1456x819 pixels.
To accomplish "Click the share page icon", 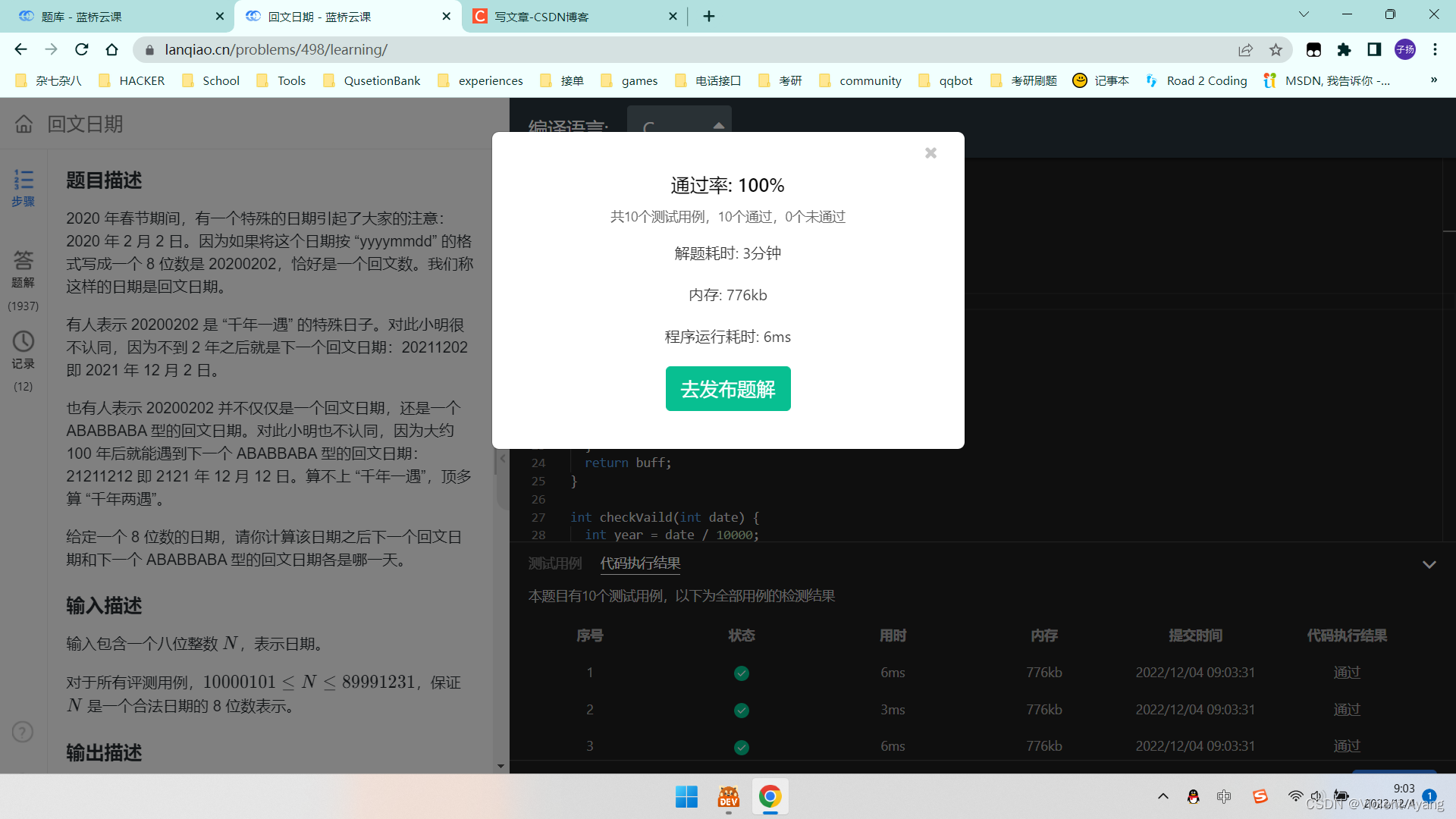I will 1245,49.
